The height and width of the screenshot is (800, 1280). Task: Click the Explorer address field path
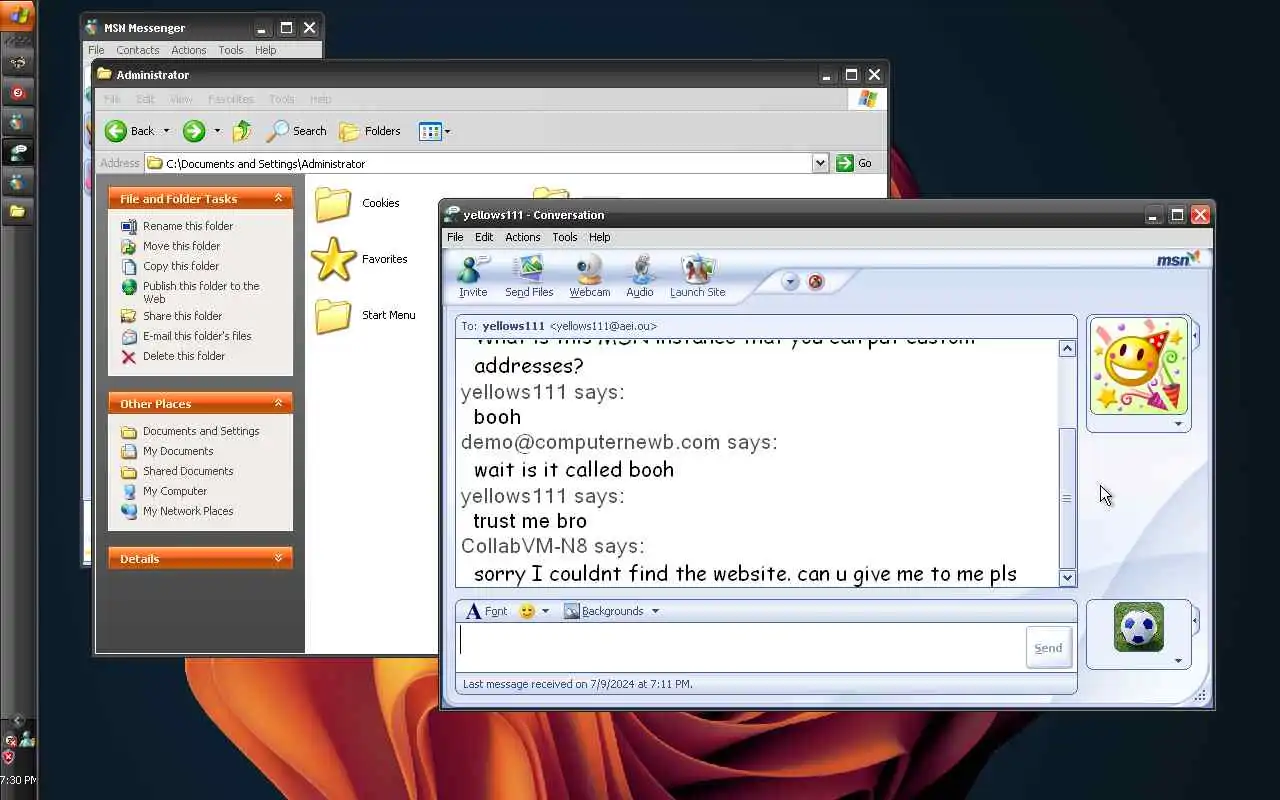pos(478,163)
